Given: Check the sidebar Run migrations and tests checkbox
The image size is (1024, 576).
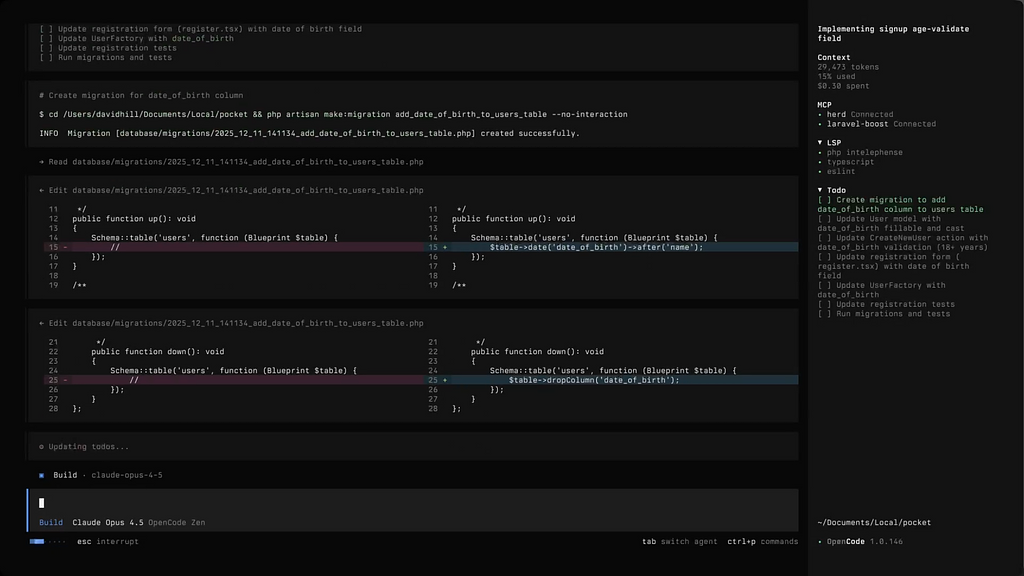Looking at the screenshot, I should tap(824, 314).
